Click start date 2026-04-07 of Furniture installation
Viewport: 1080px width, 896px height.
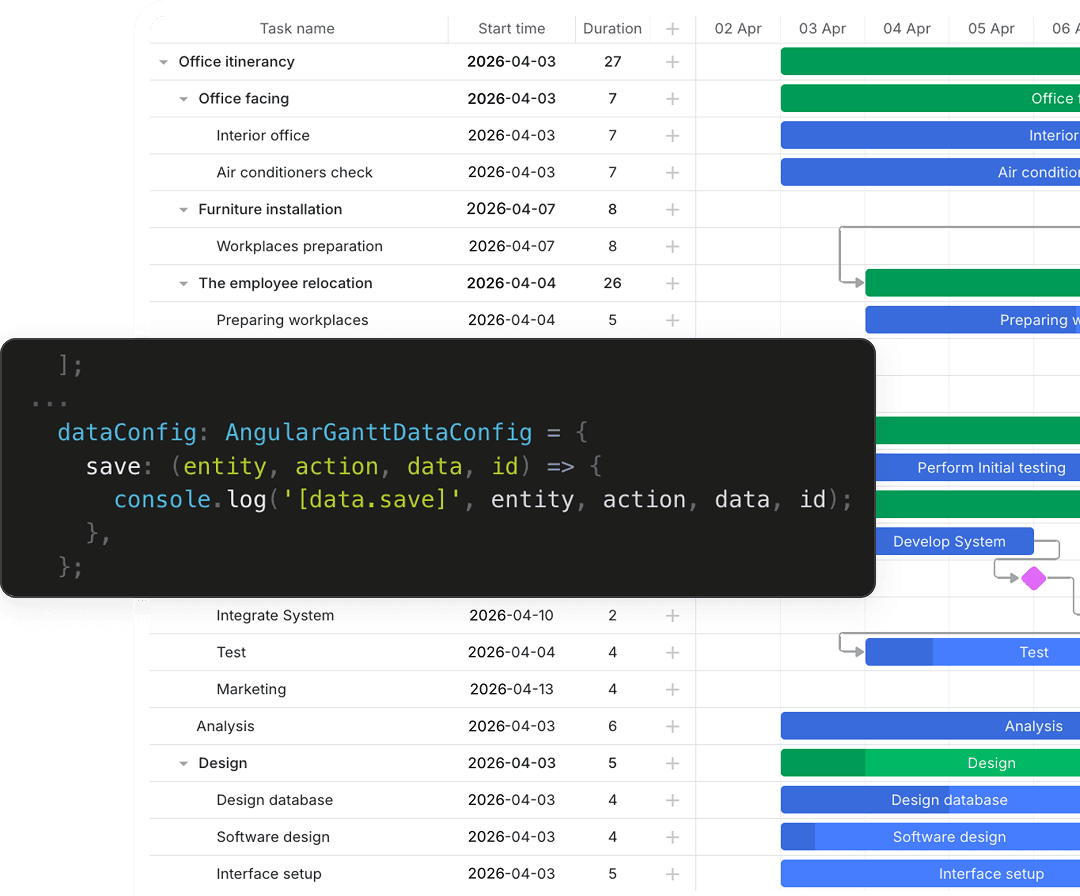pos(511,209)
